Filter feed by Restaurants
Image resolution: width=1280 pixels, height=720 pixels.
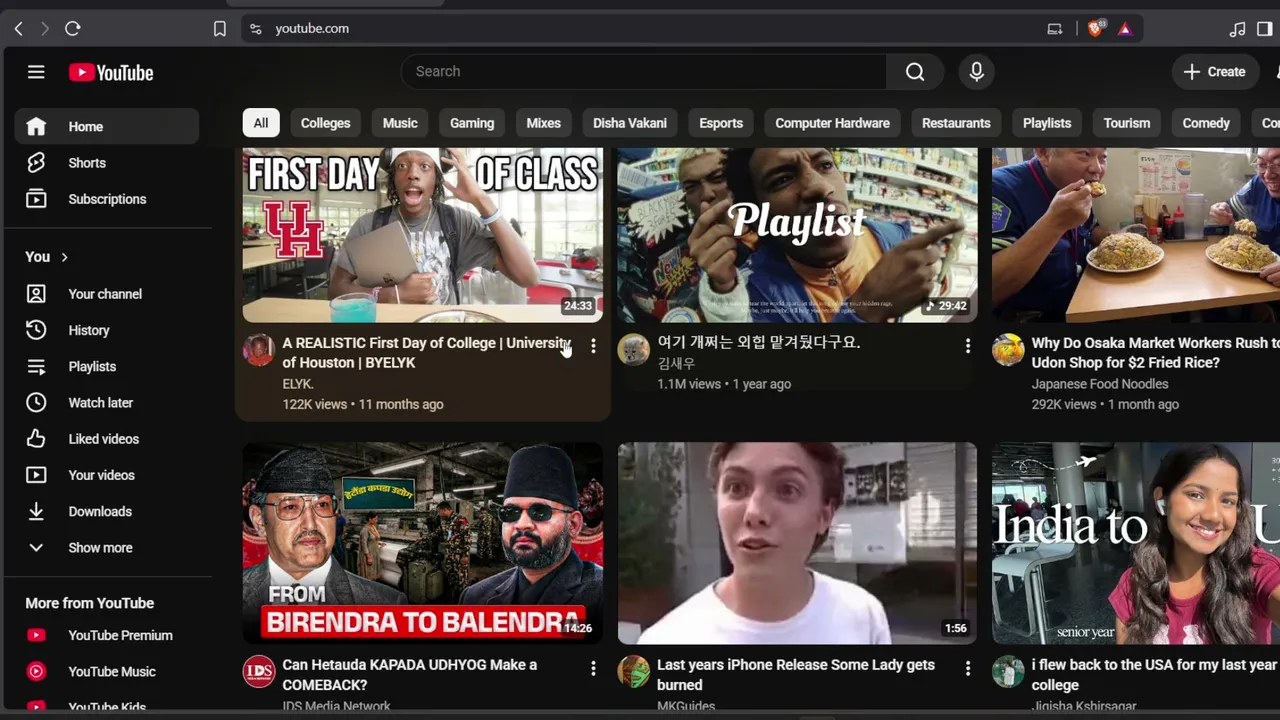pos(956,123)
